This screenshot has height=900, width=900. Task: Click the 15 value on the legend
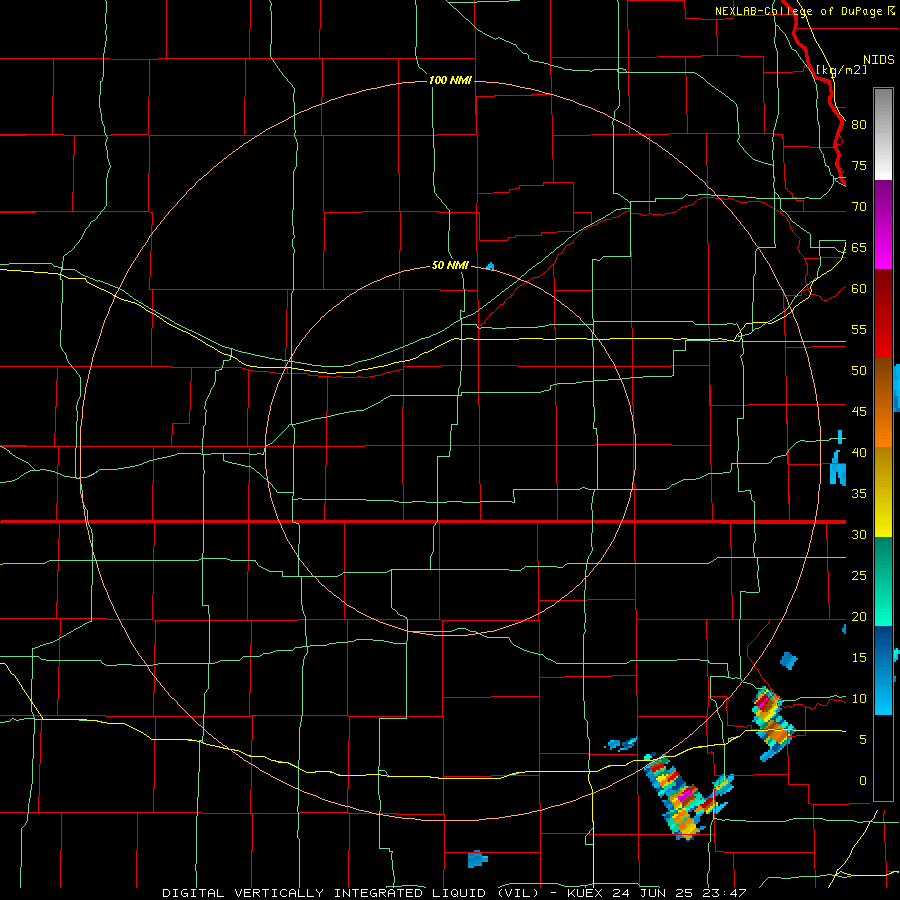859,658
